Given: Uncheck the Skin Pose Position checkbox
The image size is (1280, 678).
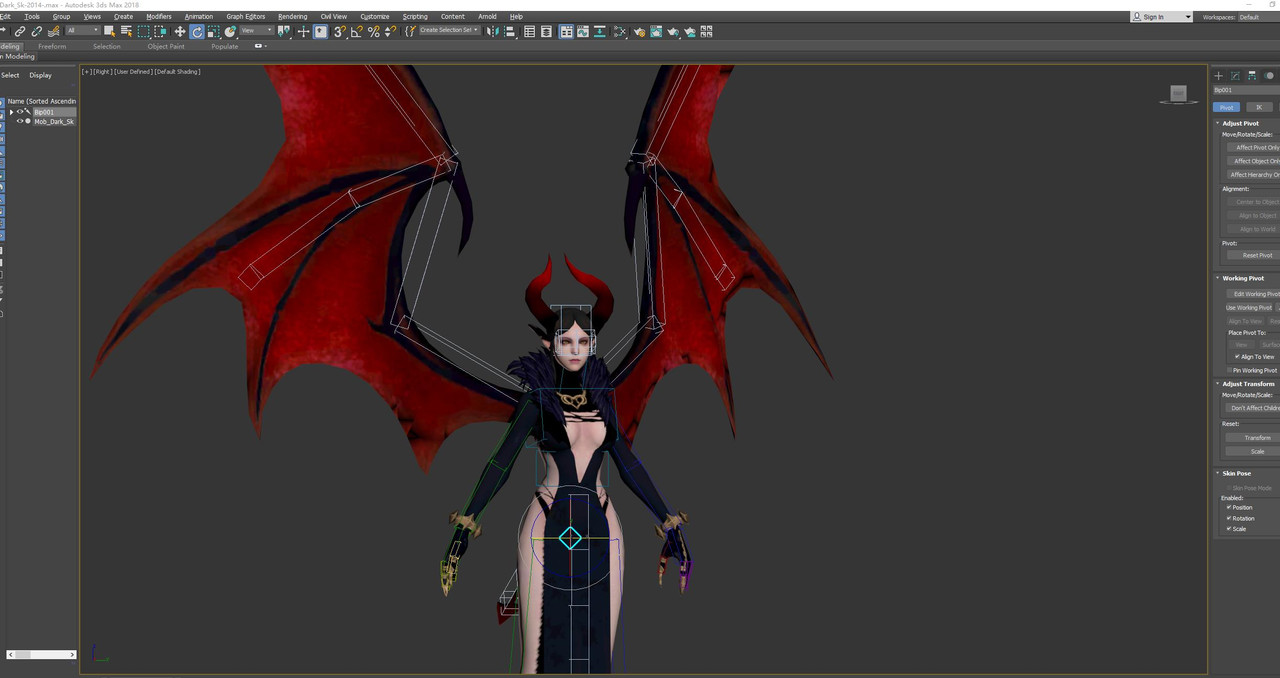Looking at the screenshot, I should coord(1229,507).
